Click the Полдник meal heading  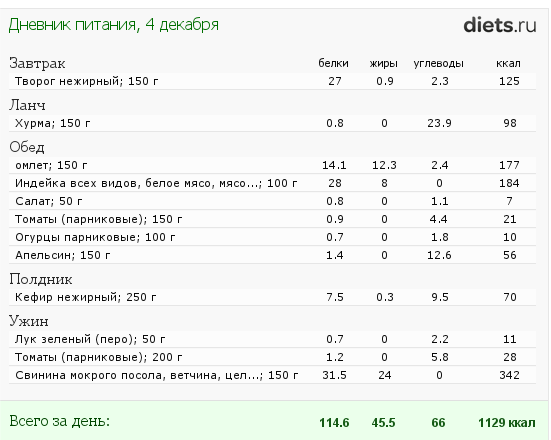pos(40,279)
